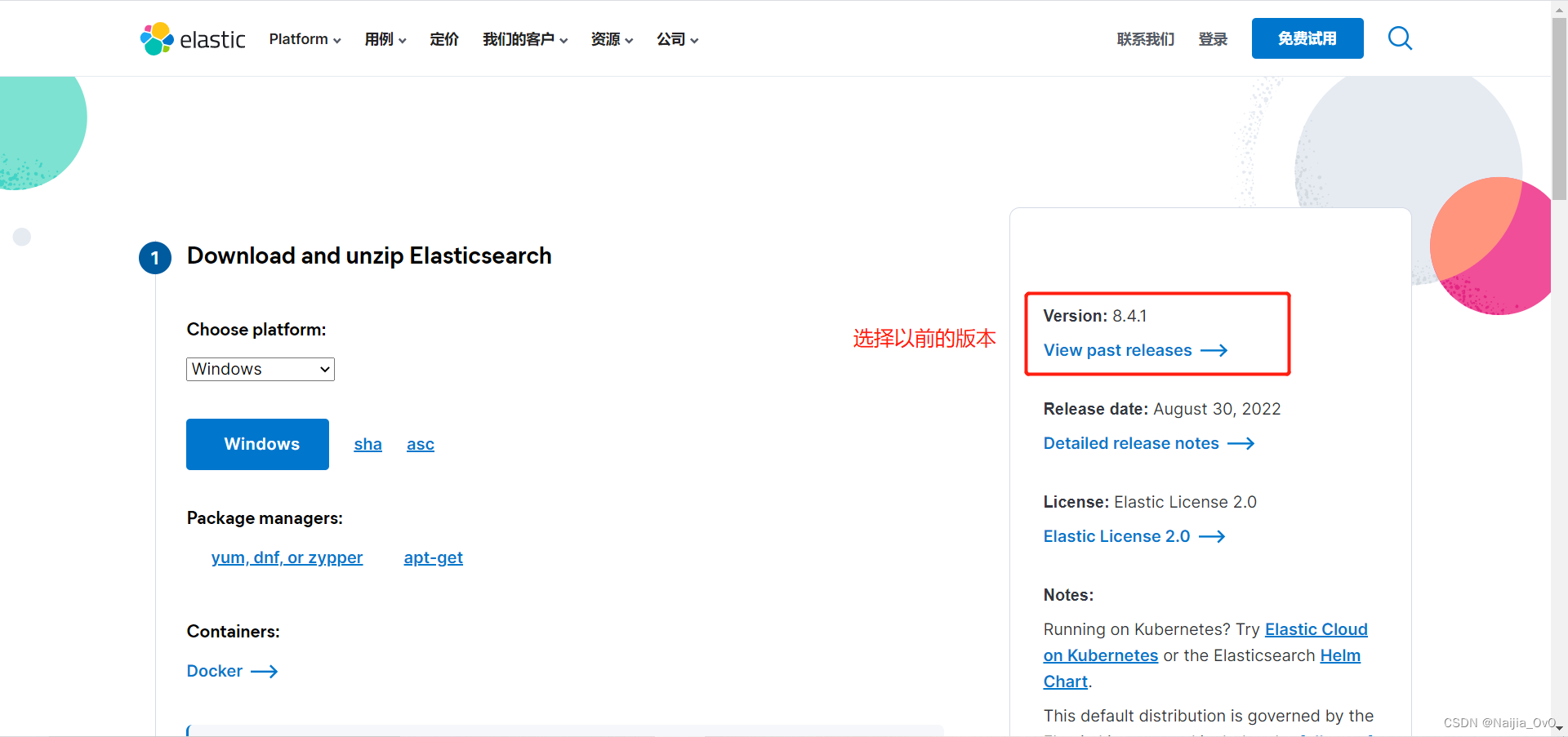The height and width of the screenshot is (737, 1568).
Task: Open Detailed release notes
Action: [x=1149, y=443]
